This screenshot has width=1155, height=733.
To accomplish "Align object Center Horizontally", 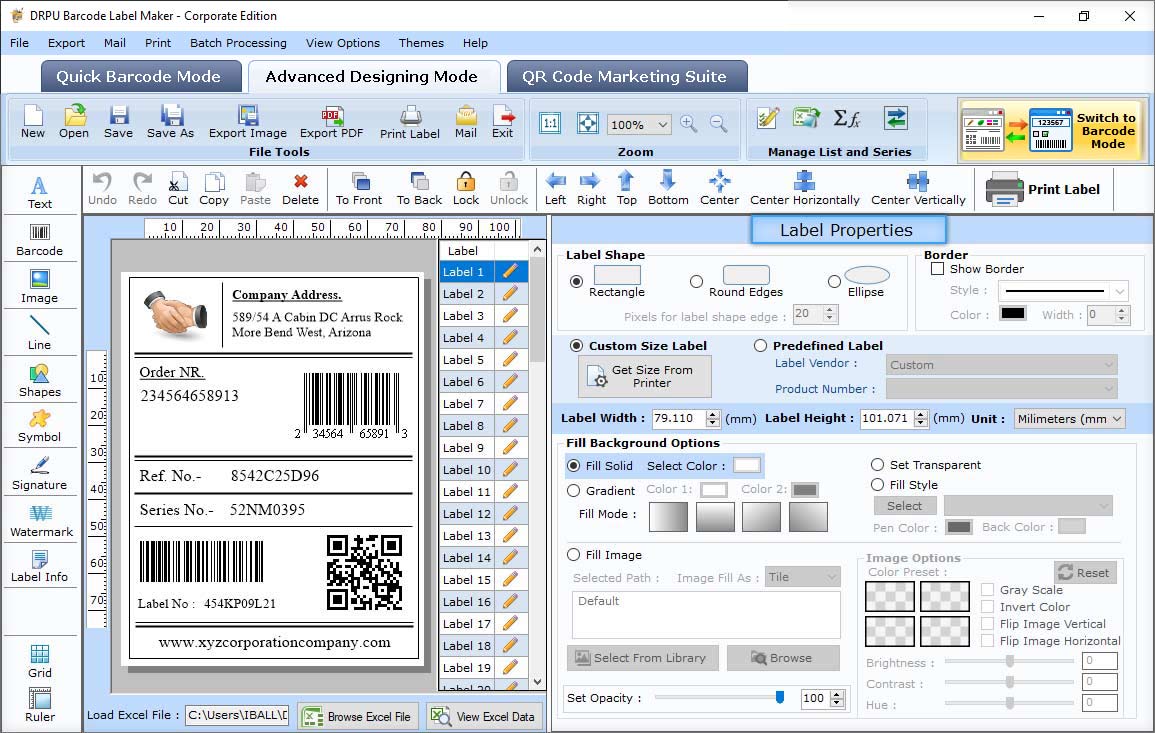I will (804, 189).
